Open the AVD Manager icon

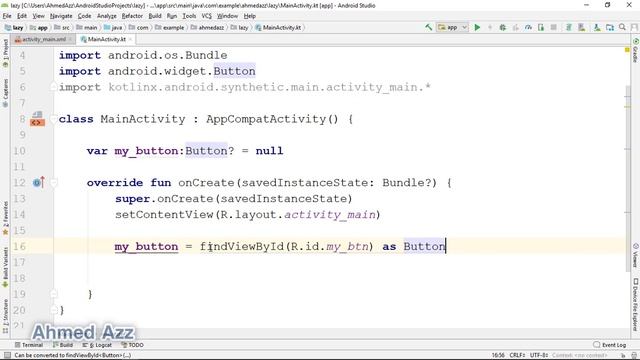pos(582,27)
